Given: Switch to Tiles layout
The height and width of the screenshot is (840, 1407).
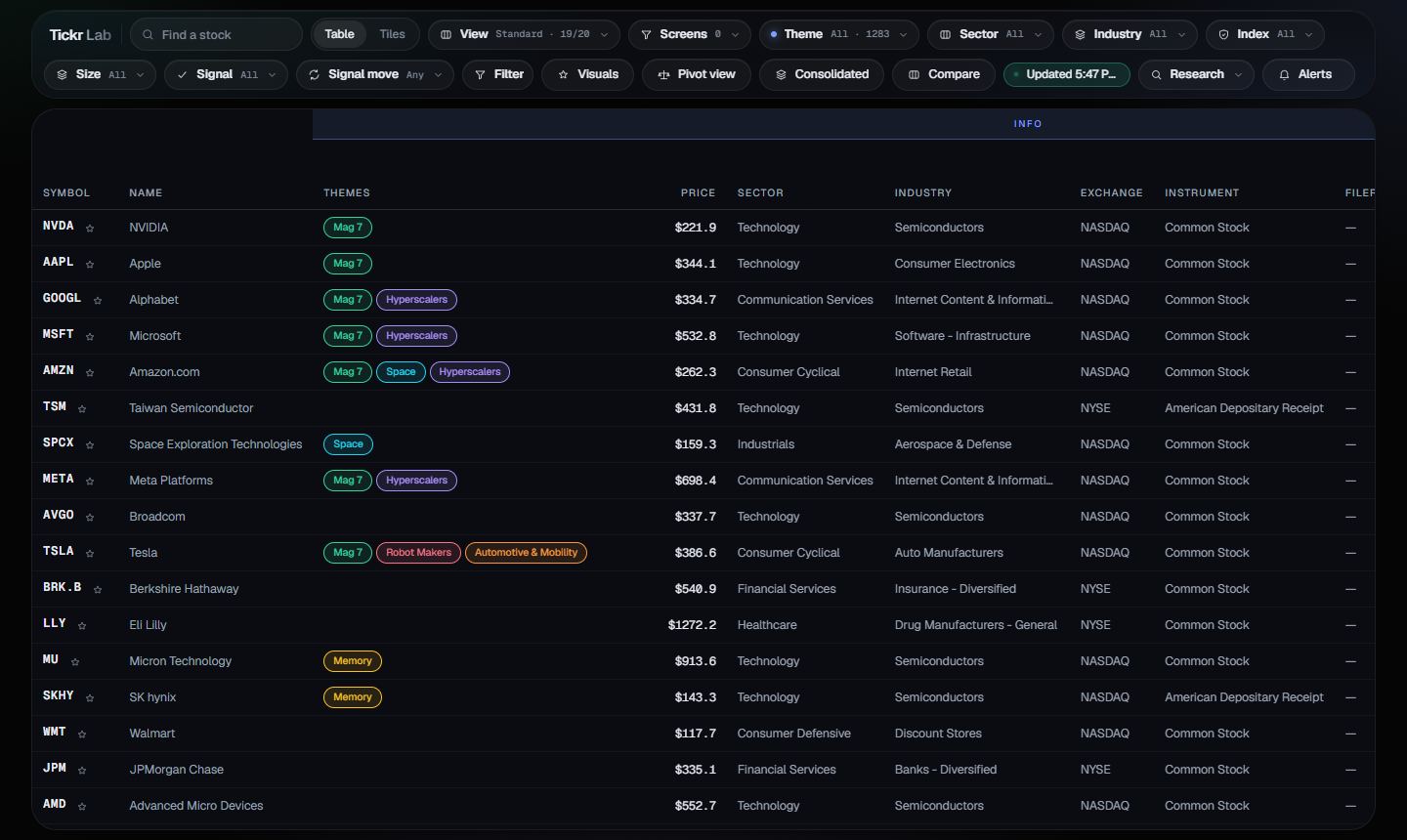Looking at the screenshot, I should click(392, 34).
